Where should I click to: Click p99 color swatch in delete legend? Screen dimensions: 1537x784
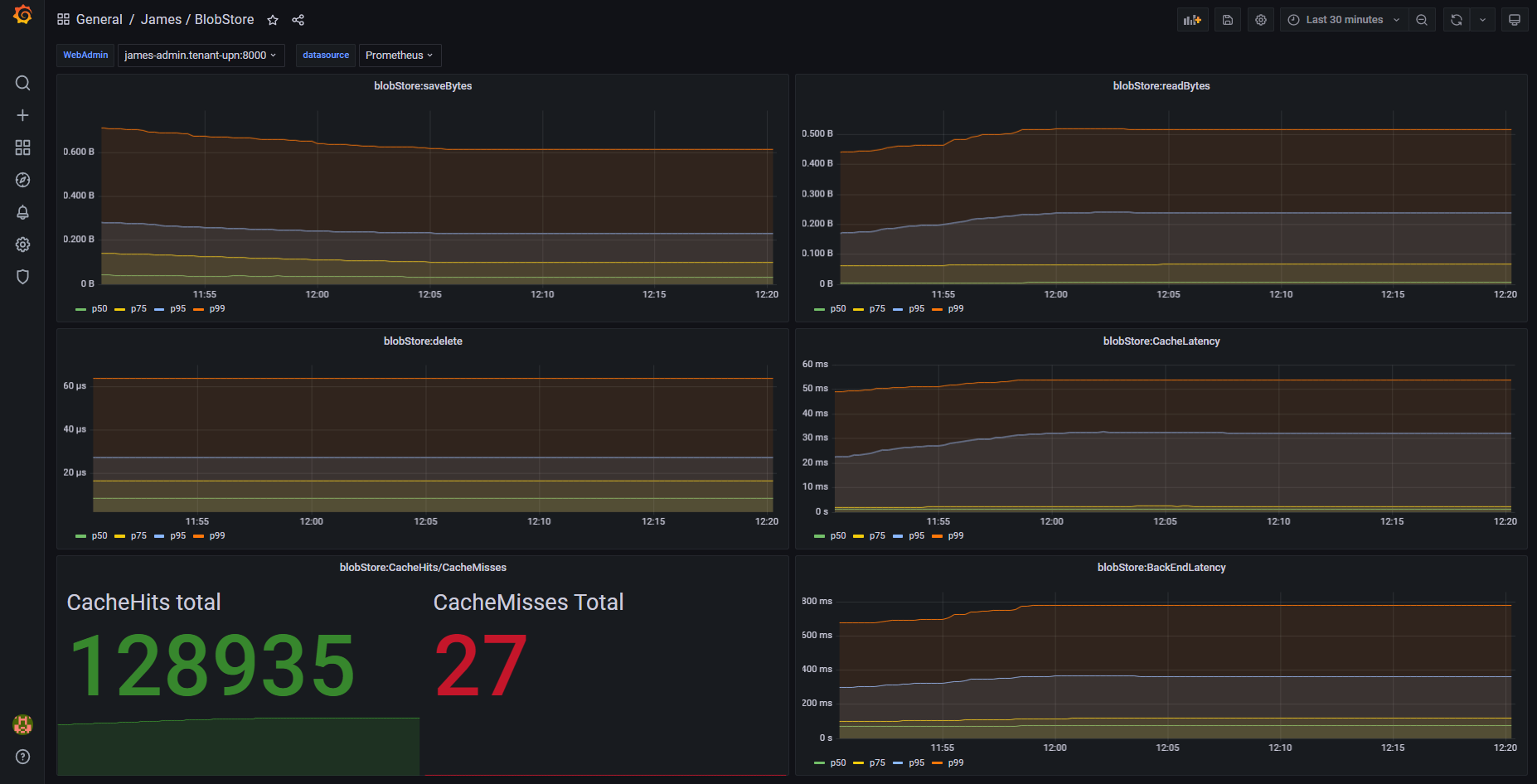(198, 537)
